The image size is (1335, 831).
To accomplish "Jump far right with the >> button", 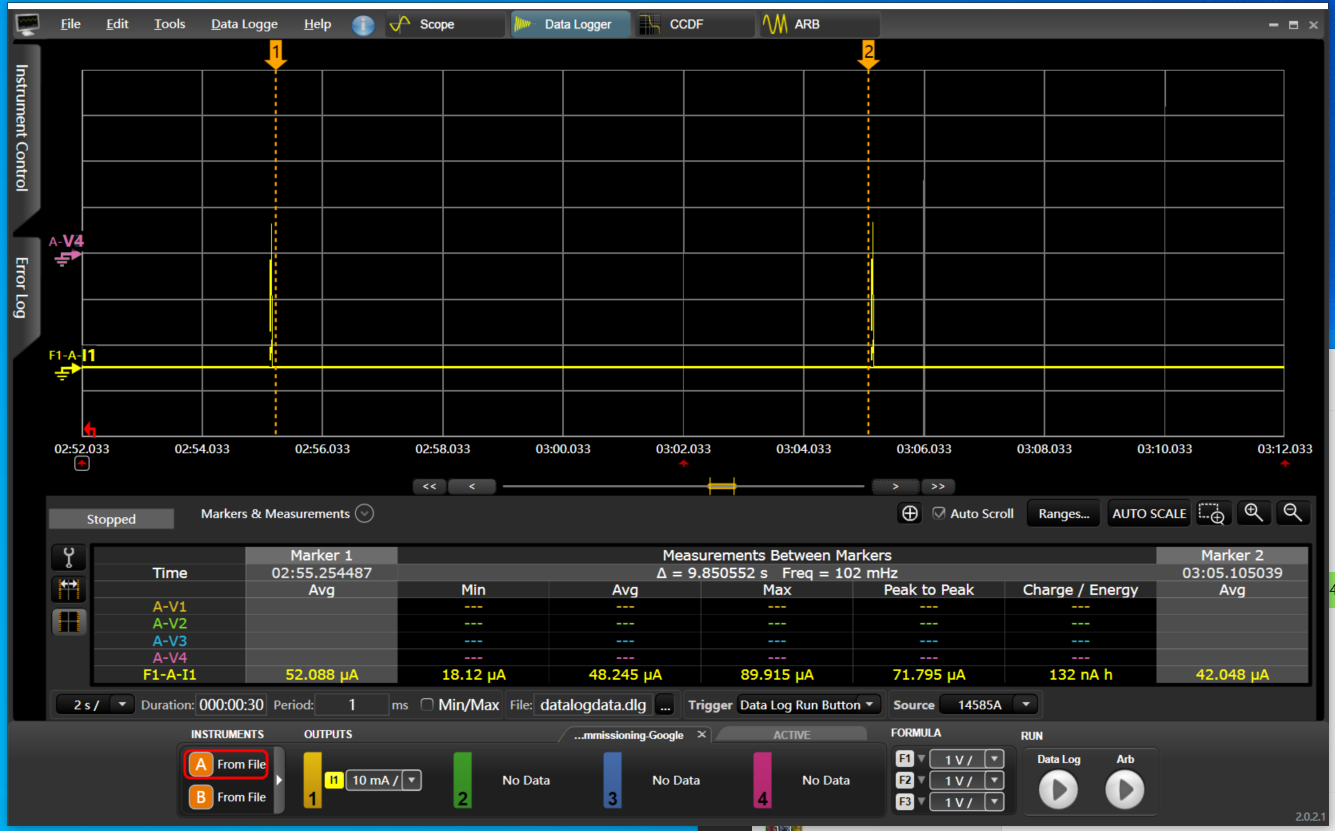I will pyautogui.click(x=937, y=487).
